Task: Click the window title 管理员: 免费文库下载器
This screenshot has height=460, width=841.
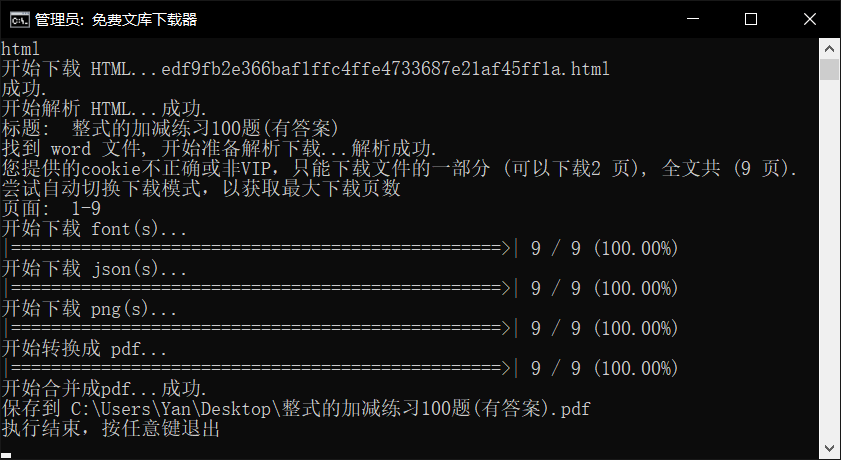Action: (x=116, y=20)
